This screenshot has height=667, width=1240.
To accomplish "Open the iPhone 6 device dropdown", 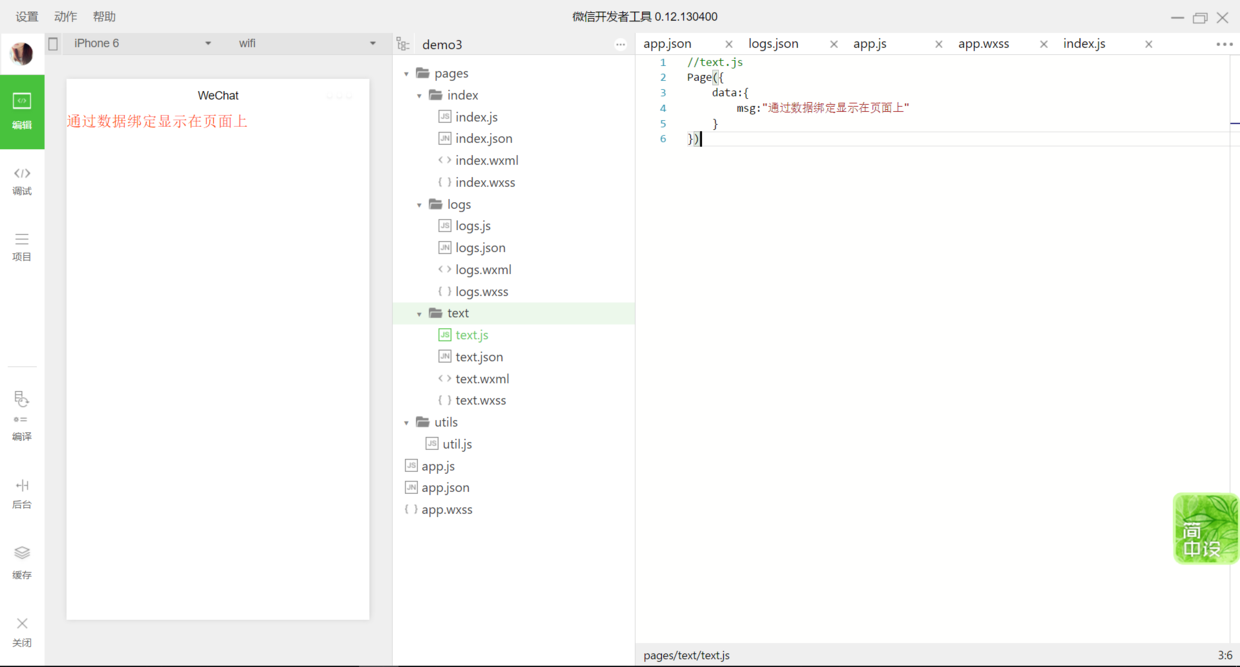I will (x=142, y=44).
